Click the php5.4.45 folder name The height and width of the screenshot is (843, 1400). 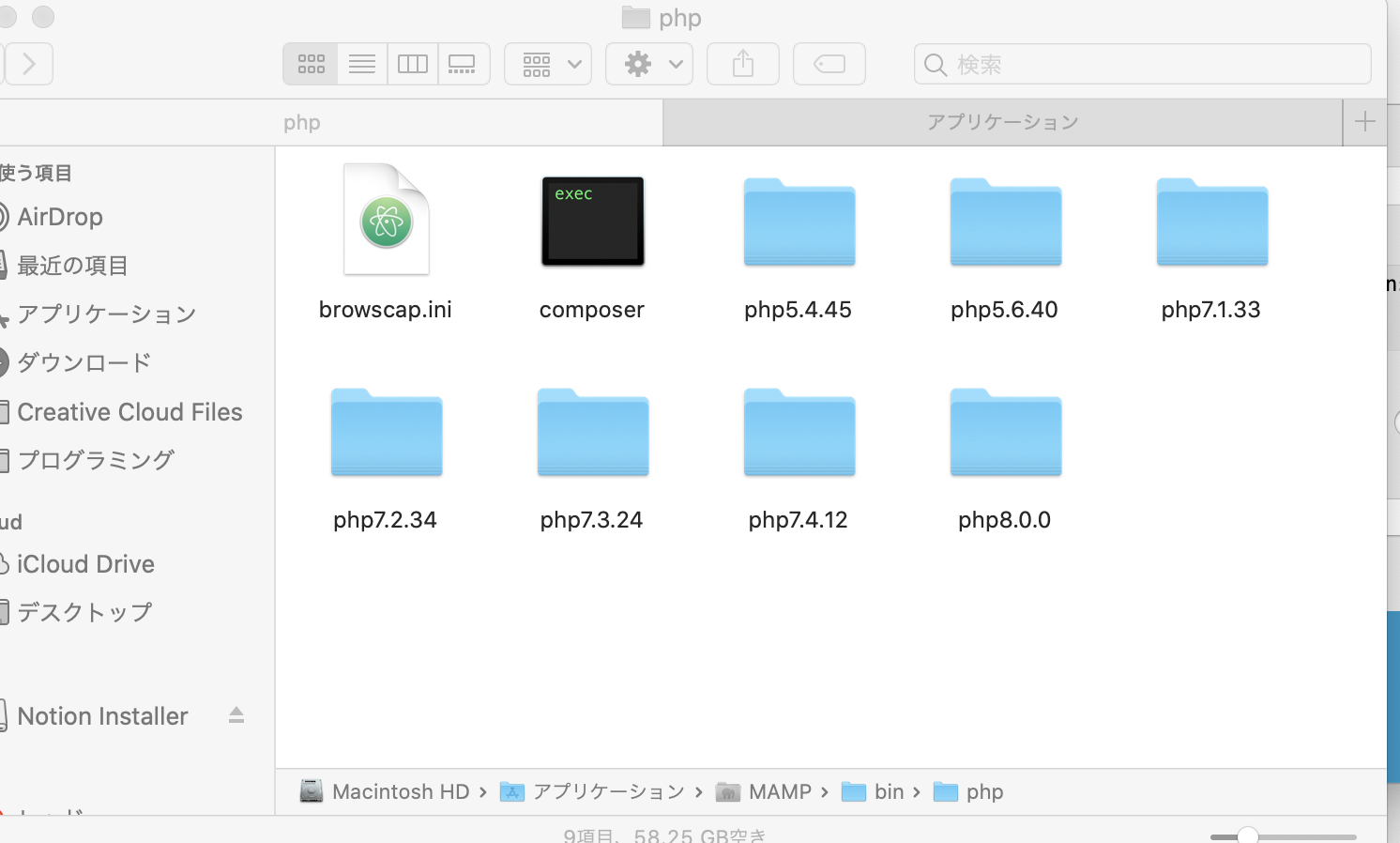click(799, 310)
